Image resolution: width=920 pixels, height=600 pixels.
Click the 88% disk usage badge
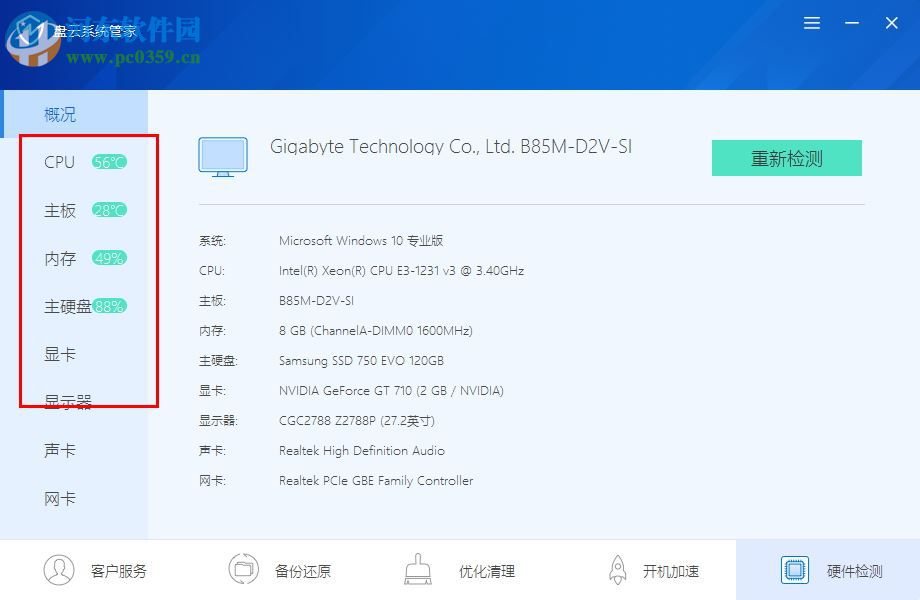108,305
